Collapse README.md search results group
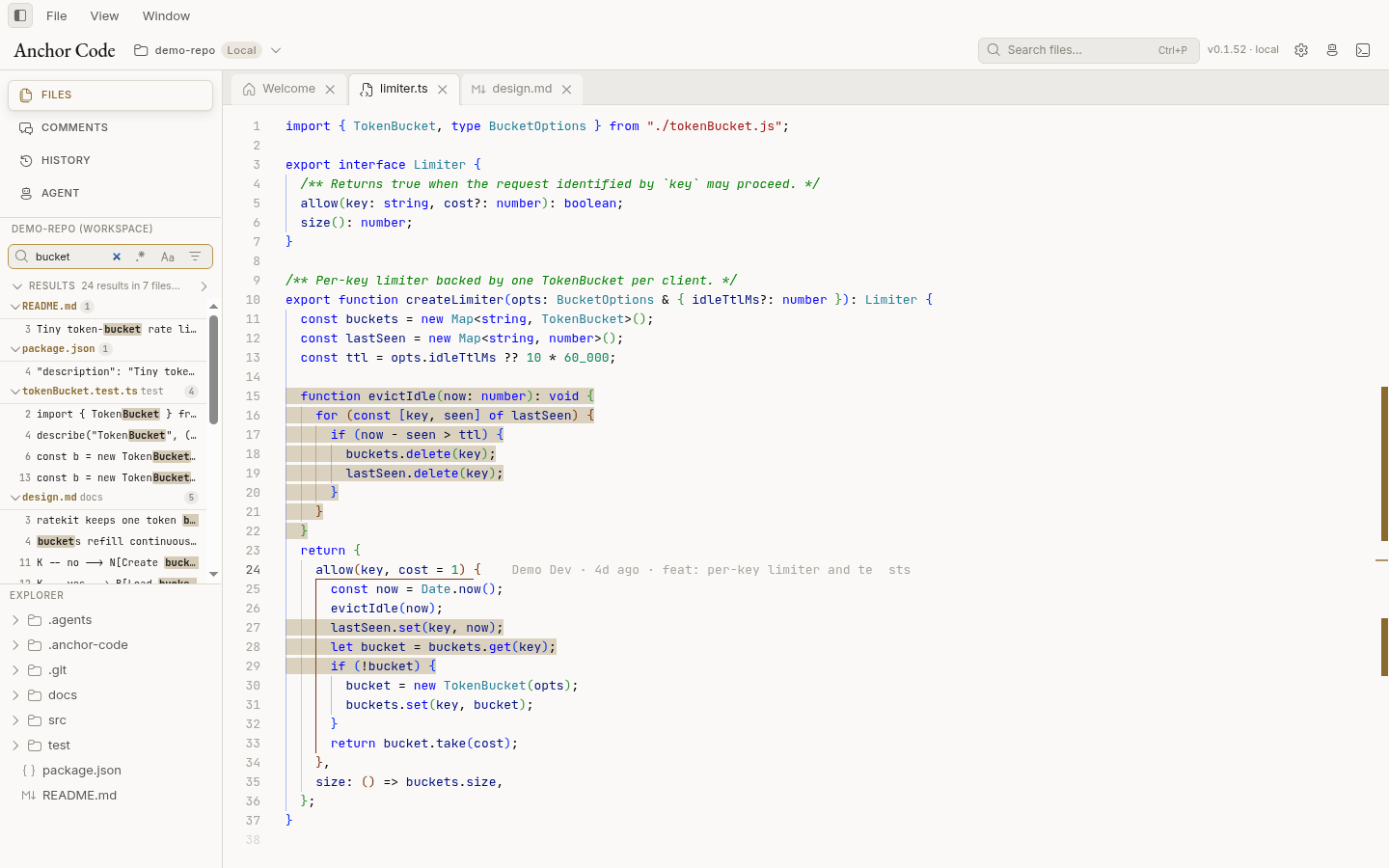 pyautogui.click(x=15, y=307)
